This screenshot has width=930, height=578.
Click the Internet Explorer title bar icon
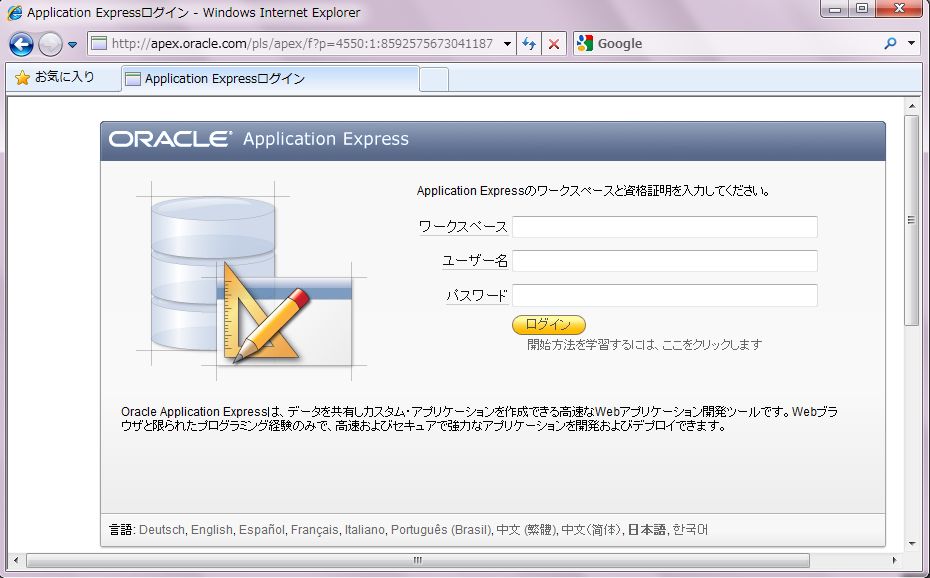[15, 12]
